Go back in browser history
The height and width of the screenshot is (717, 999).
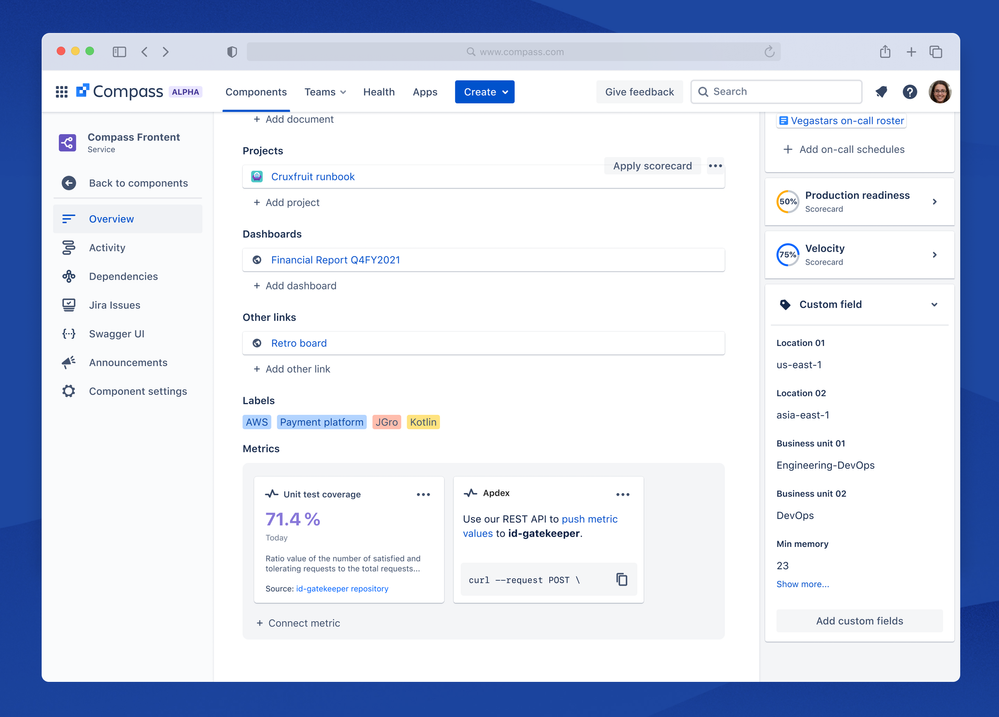[145, 52]
